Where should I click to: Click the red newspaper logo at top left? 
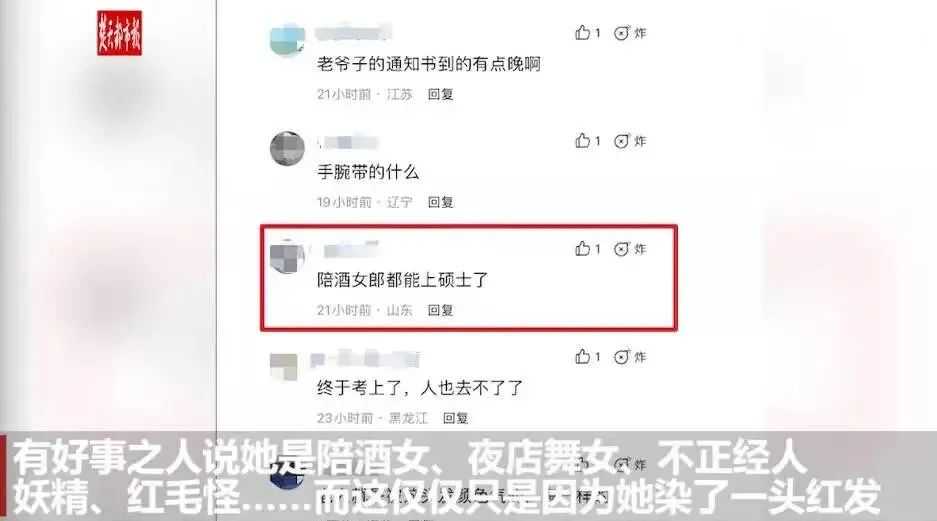coord(120,33)
